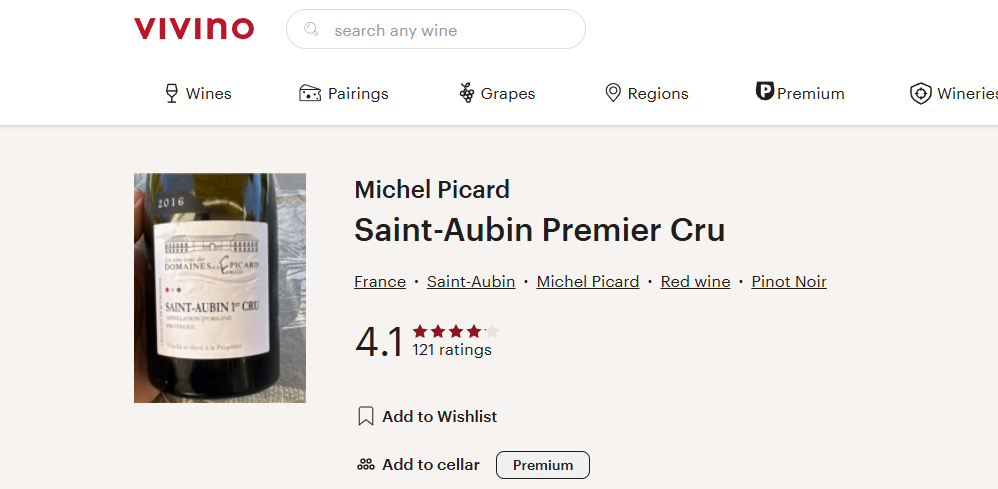
Task: Open the Pinot Noir grape link
Action: click(x=789, y=282)
